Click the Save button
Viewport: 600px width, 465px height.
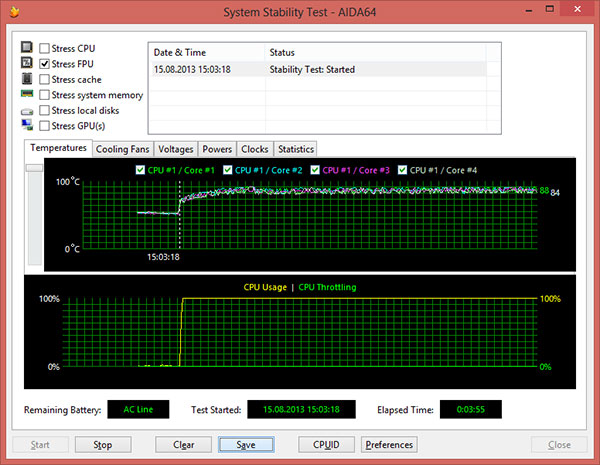point(246,444)
